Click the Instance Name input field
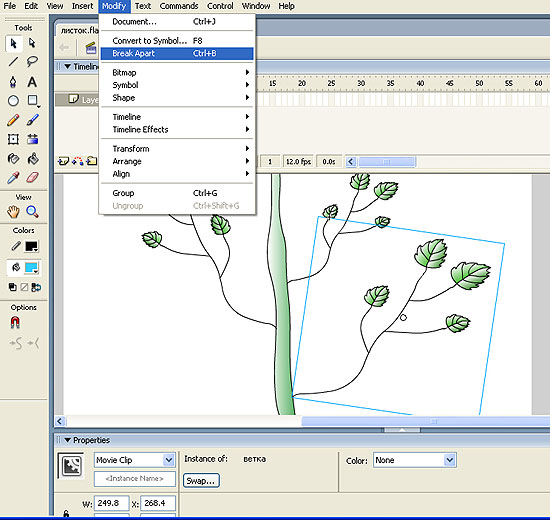The width and height of the screenshot is (550, 520). (x=135, y=479)
